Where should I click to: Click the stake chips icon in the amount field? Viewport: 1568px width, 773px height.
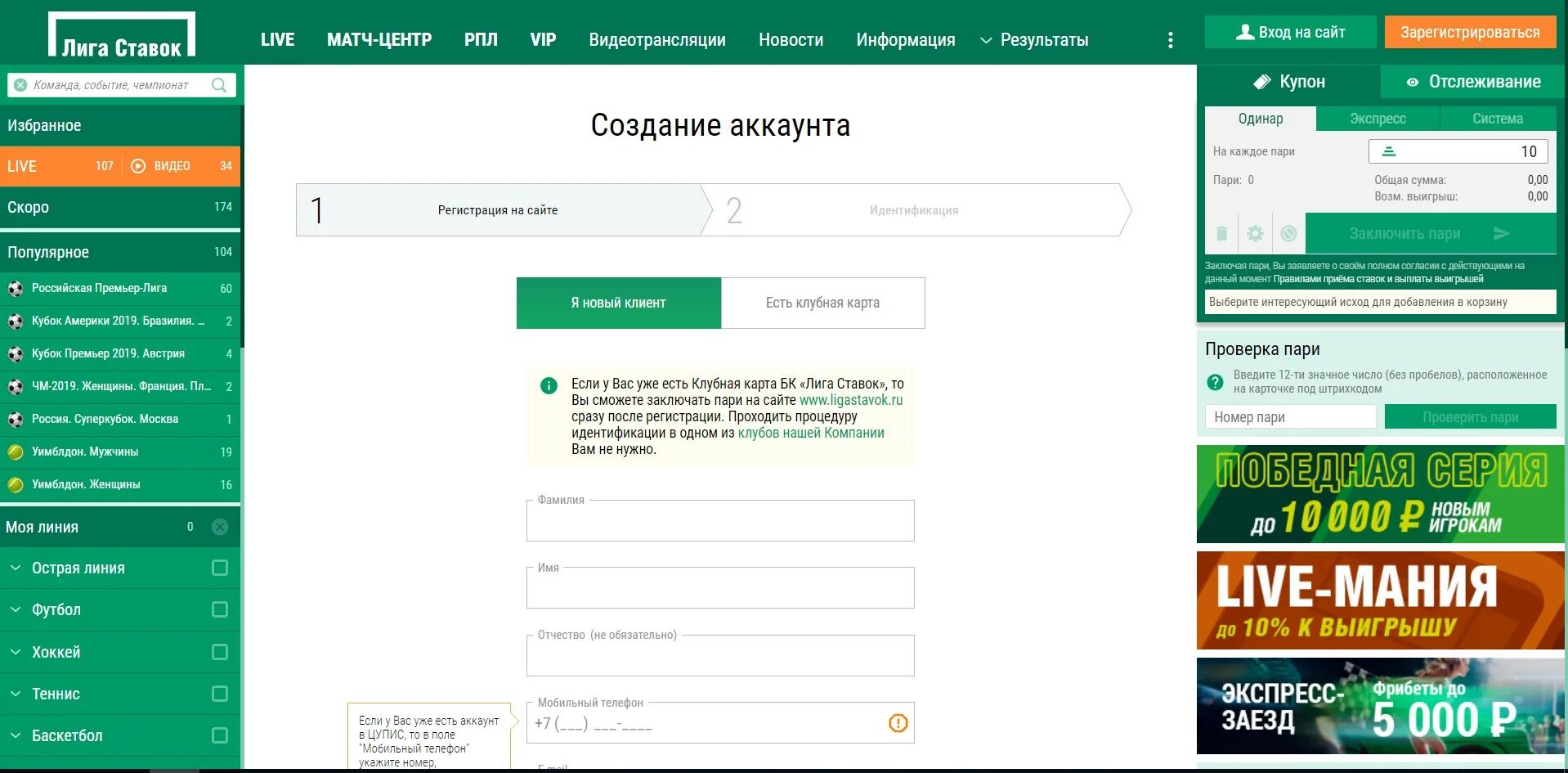(x=1389, y=151)
